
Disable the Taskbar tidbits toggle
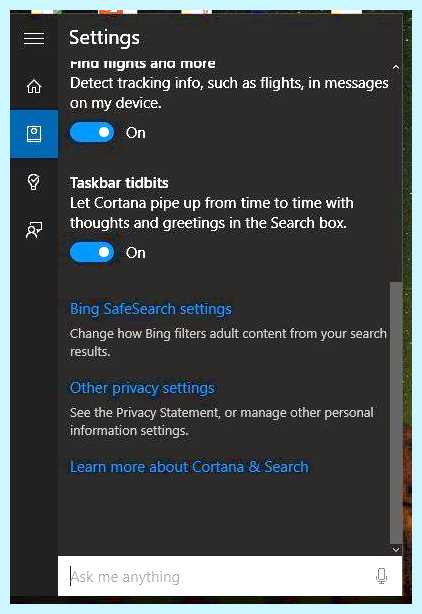[x=92, y=253]
